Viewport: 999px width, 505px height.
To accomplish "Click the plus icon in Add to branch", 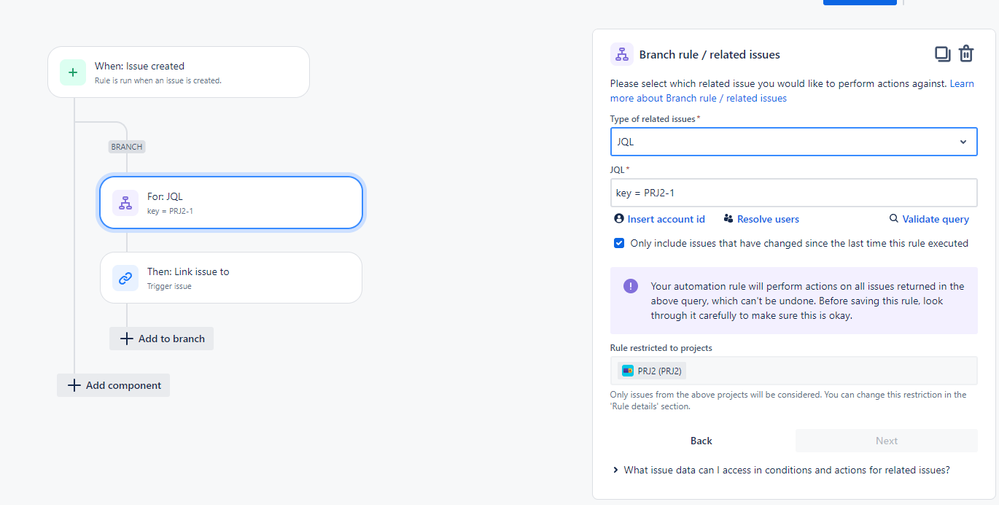I will (x=127, y=338).
